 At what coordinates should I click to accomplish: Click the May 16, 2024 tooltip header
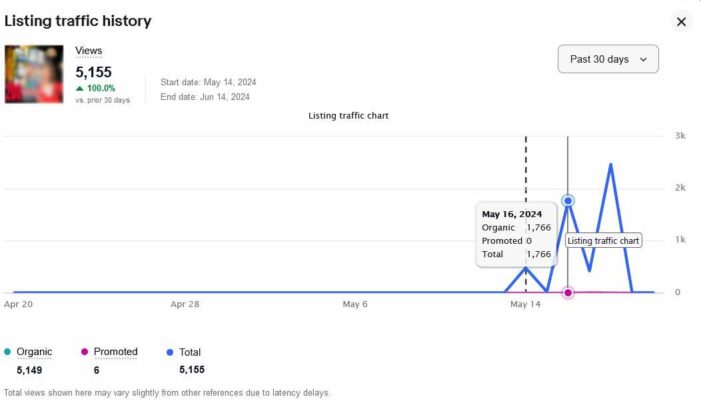tap(511, 214)
